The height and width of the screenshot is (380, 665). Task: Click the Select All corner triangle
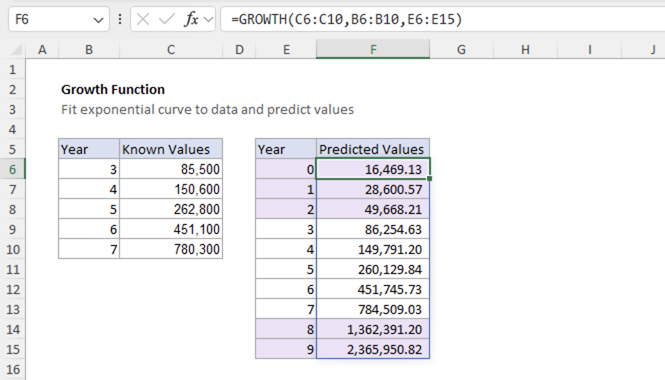point(16,50)
